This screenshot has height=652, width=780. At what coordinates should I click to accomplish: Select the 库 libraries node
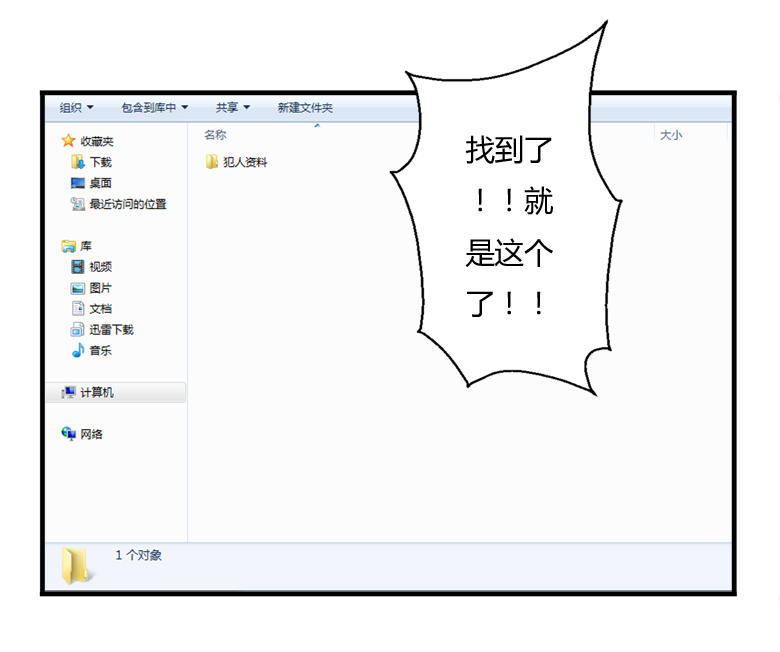click(85, 246)
